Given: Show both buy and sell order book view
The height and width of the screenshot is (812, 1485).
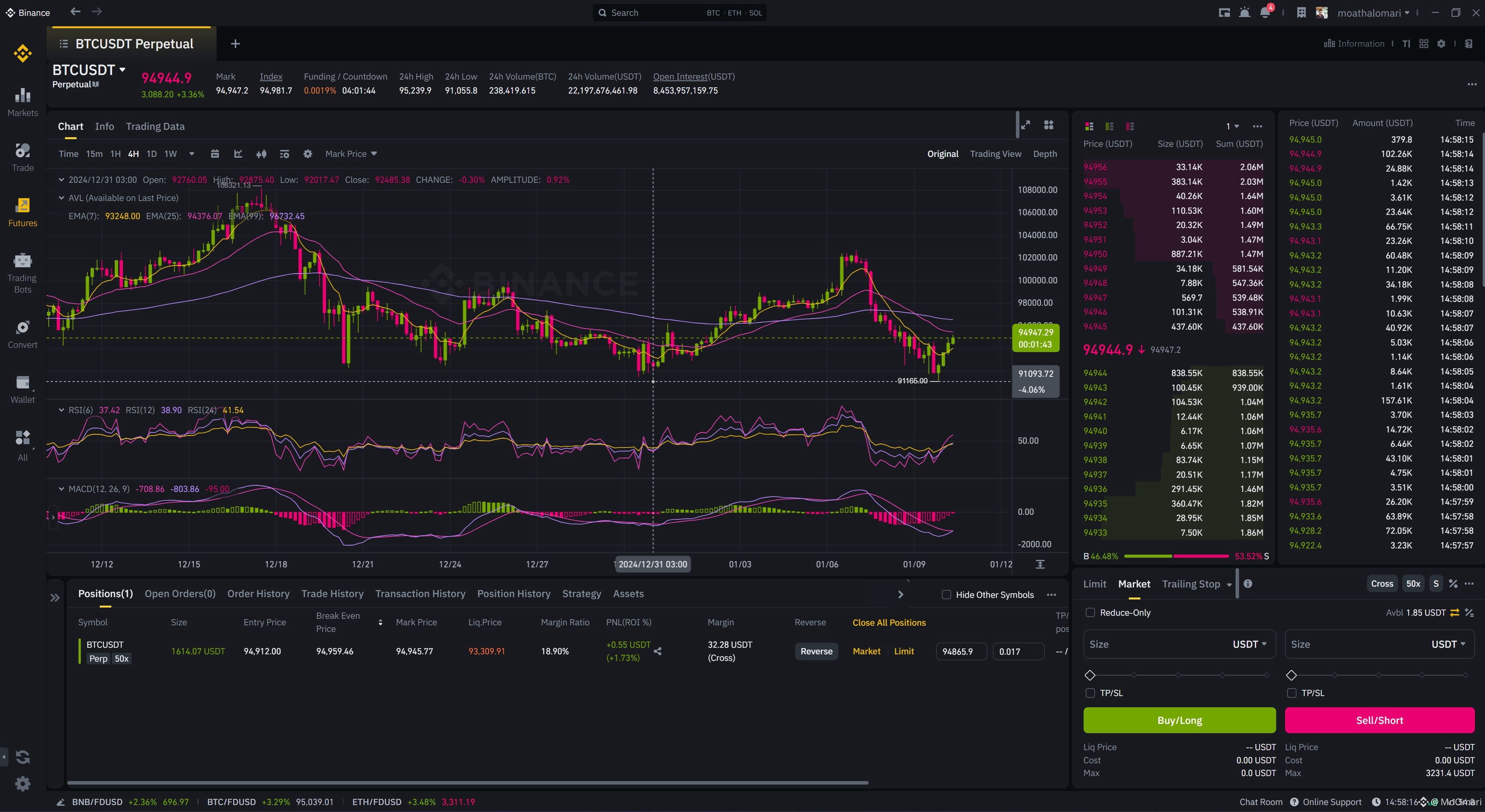Looking at the screenshot, I should pyautogui.click(x=1089, y=126).
